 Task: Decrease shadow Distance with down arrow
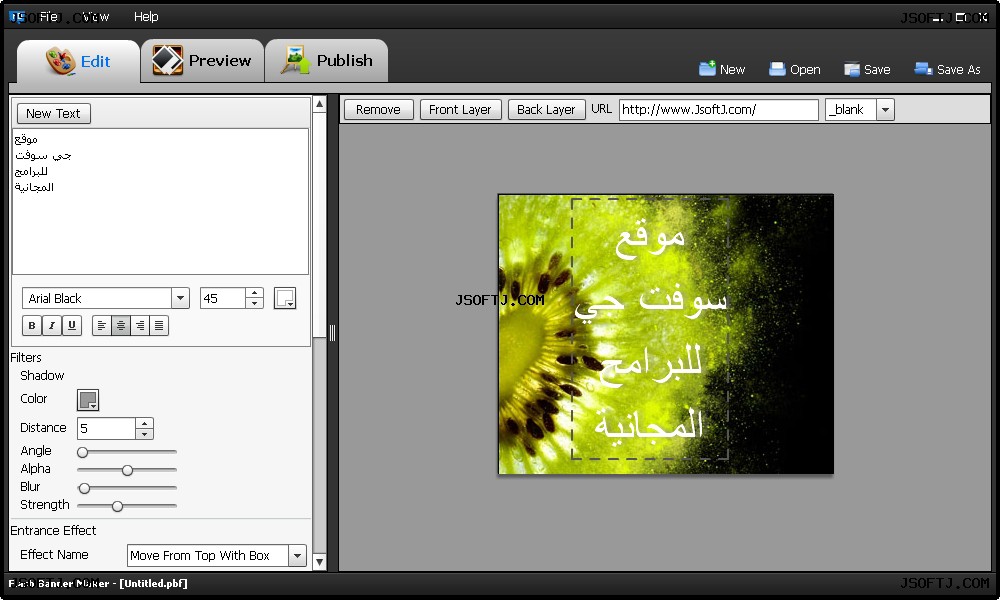[x=145, y=434]
